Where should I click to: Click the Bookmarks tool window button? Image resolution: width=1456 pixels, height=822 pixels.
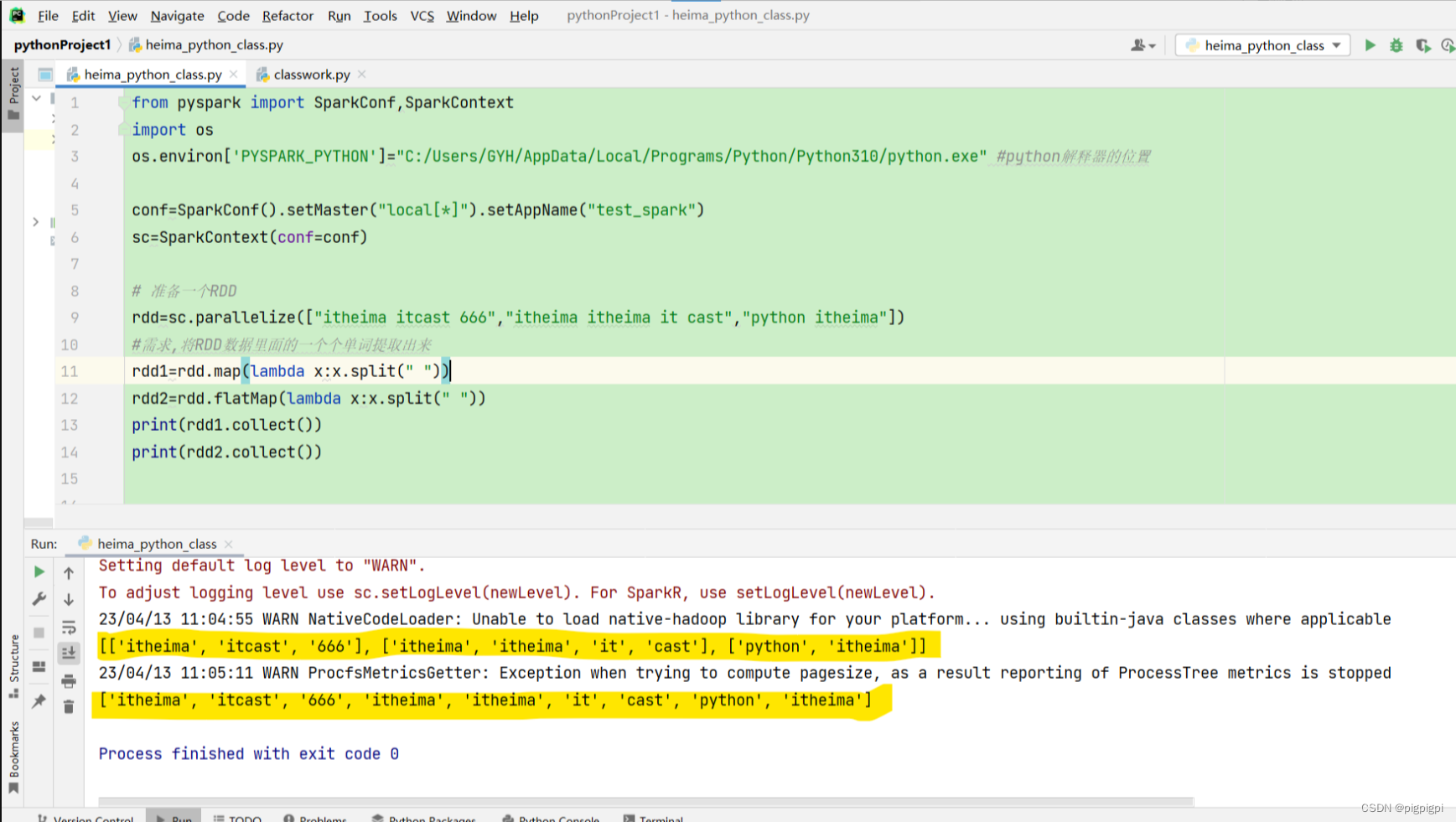[13, 757]
